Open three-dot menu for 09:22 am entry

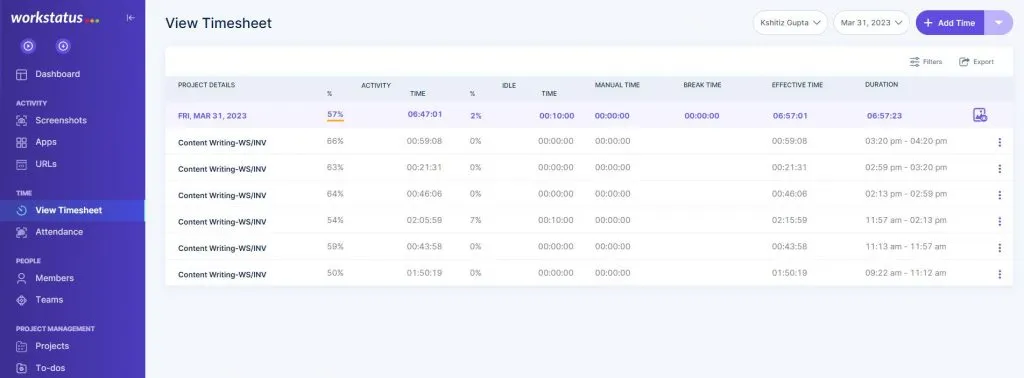tap(999, 274)
